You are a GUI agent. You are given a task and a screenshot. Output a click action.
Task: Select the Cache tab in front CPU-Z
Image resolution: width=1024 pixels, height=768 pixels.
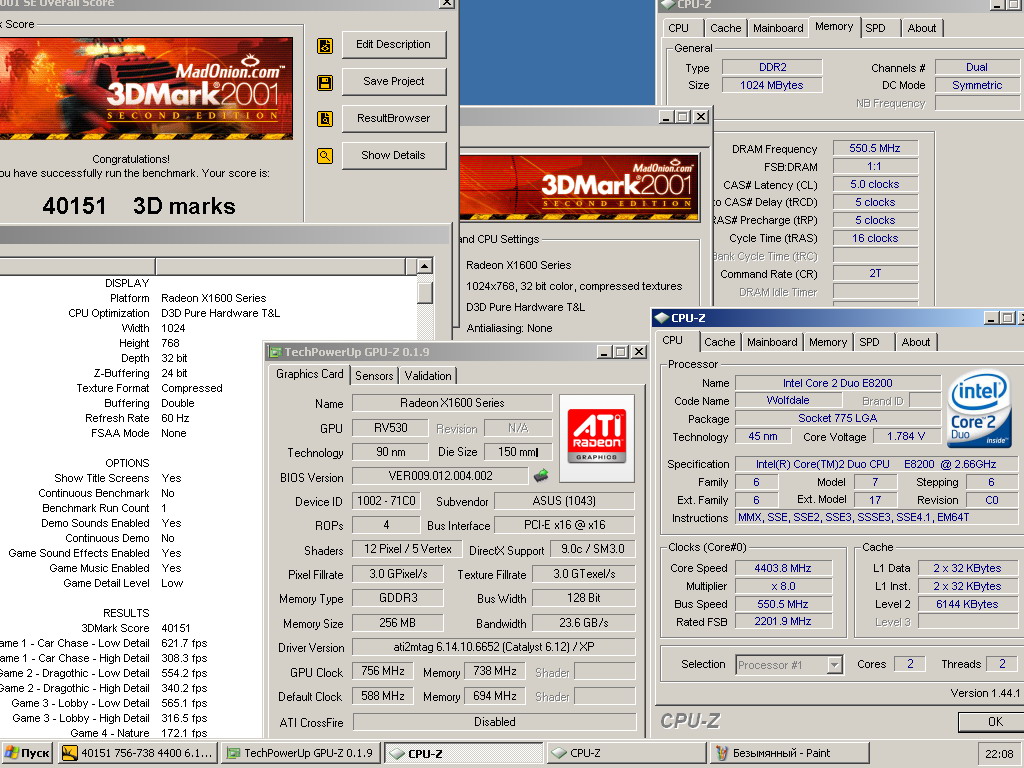tap(720, 342)
